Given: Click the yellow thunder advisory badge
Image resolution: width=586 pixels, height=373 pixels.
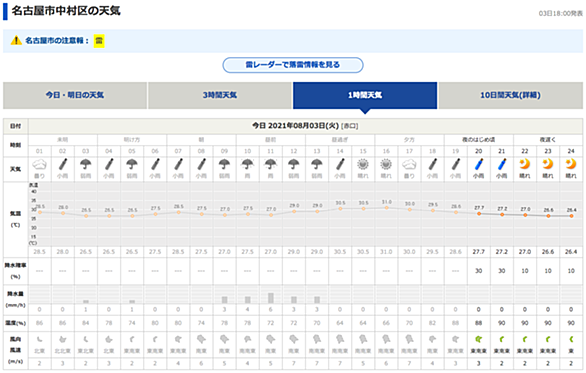Looking at the screenshot, I should (99, 40).
